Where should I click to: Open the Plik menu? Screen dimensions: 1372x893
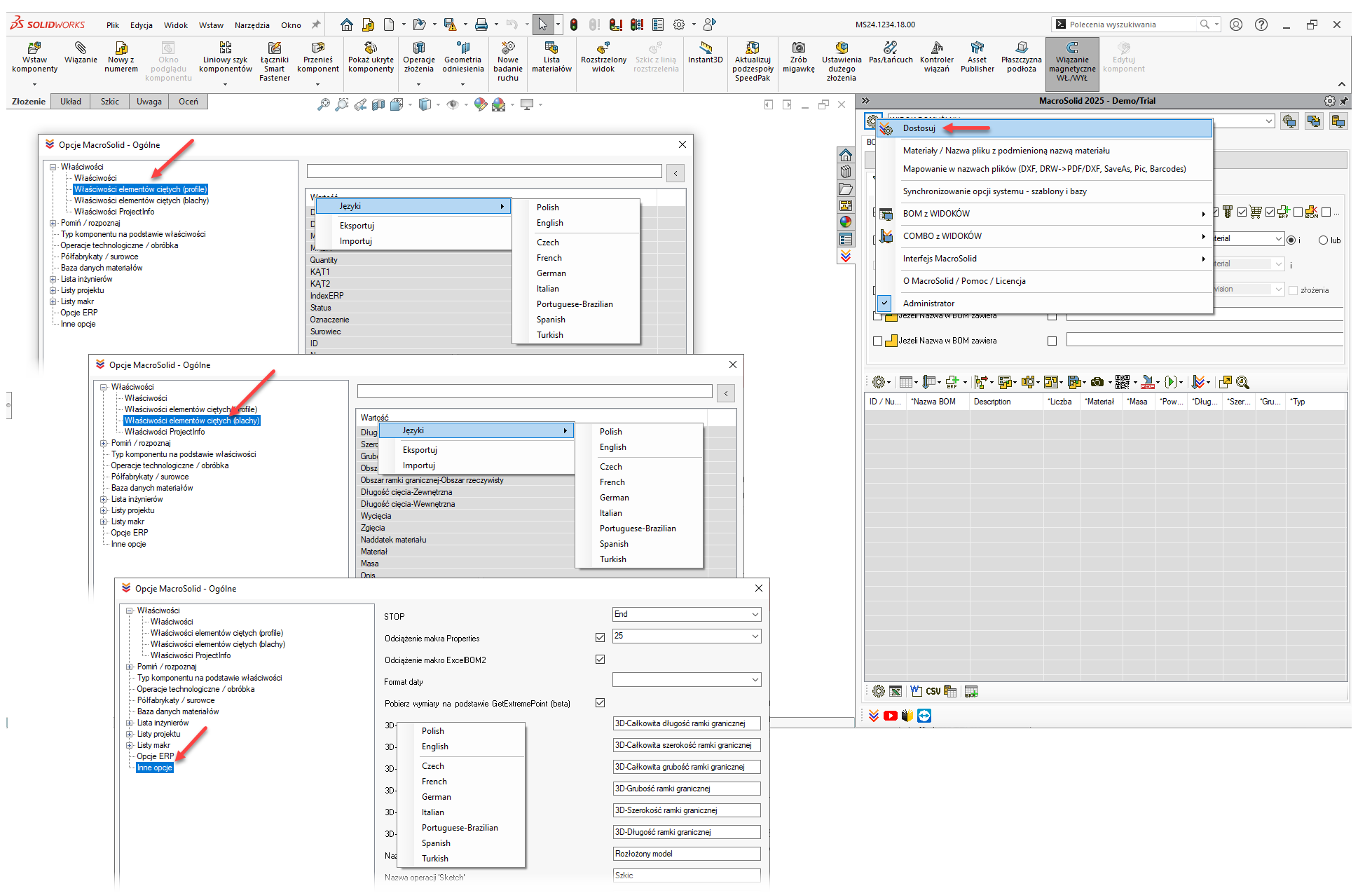(113, 25)
